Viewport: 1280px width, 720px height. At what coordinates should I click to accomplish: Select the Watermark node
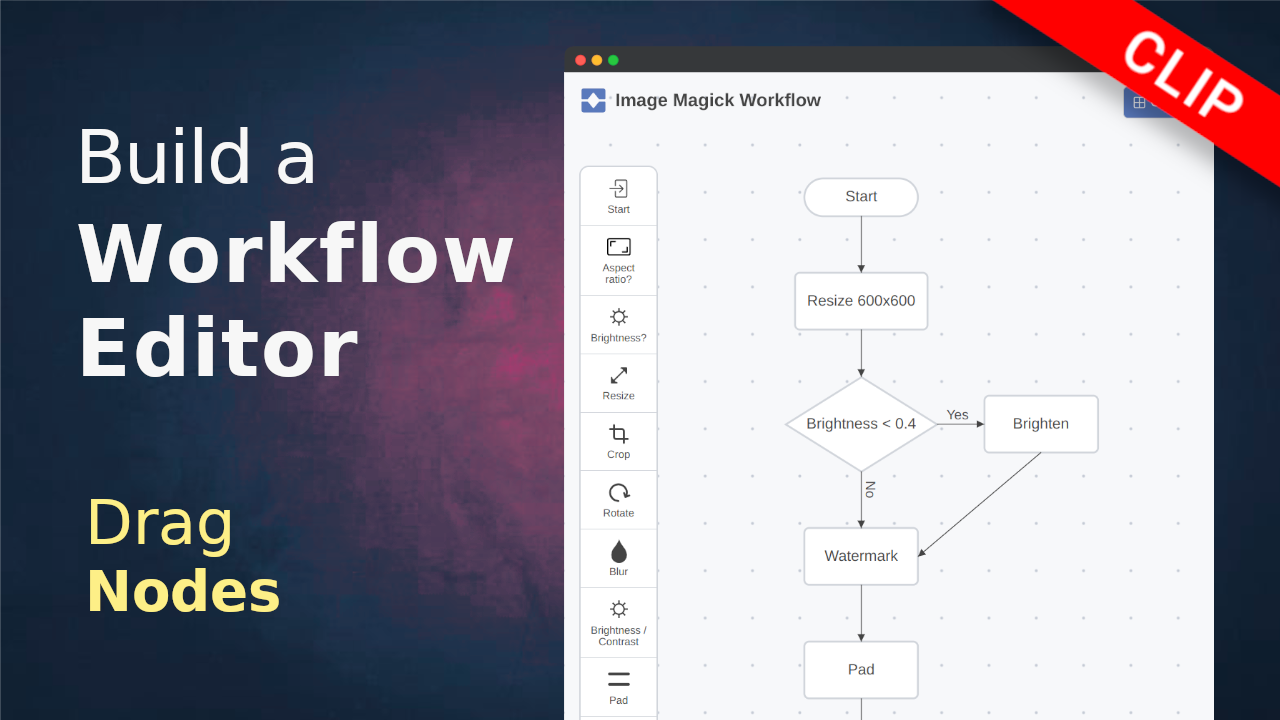click(x=860, y=556)
